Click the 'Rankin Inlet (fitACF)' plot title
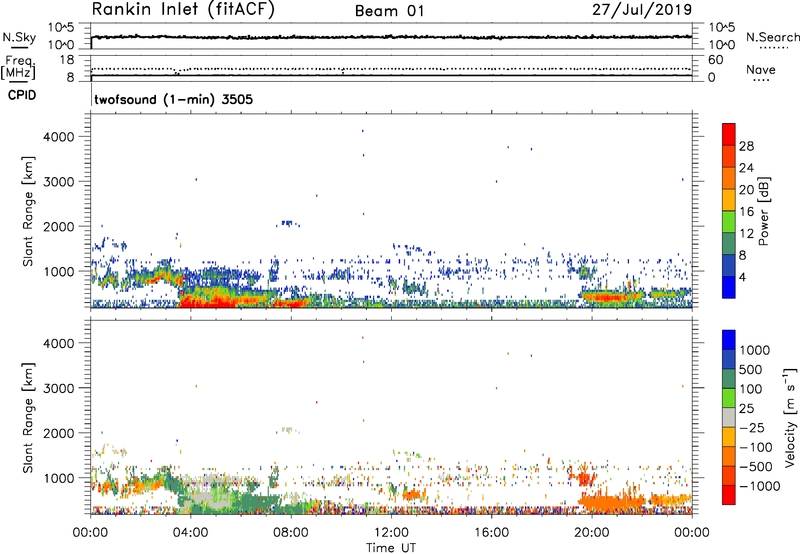Image resolution: width=800 pixels, height=554 pixels. click(x=183, y=10)
